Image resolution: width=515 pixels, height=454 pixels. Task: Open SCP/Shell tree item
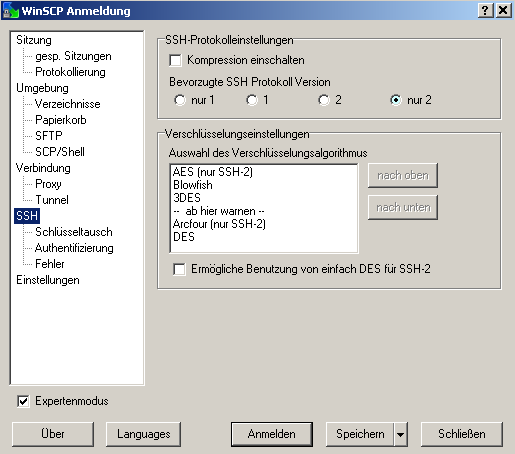(x=60, y=152)
